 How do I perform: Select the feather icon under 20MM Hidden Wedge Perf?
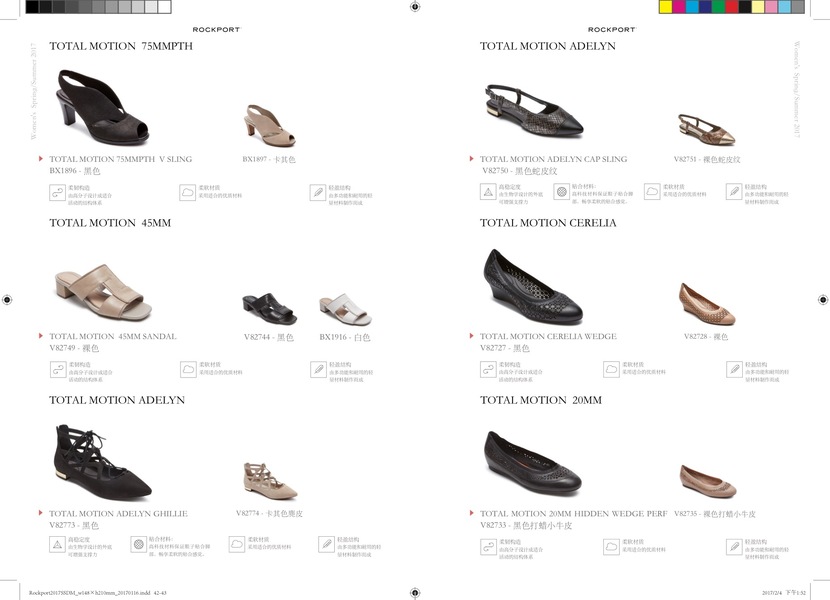pos(734,547)
